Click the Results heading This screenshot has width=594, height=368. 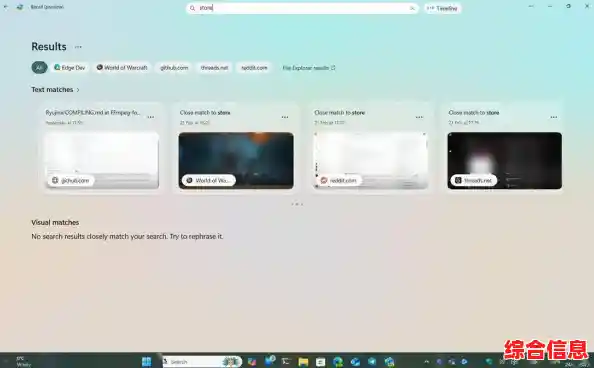49,47
